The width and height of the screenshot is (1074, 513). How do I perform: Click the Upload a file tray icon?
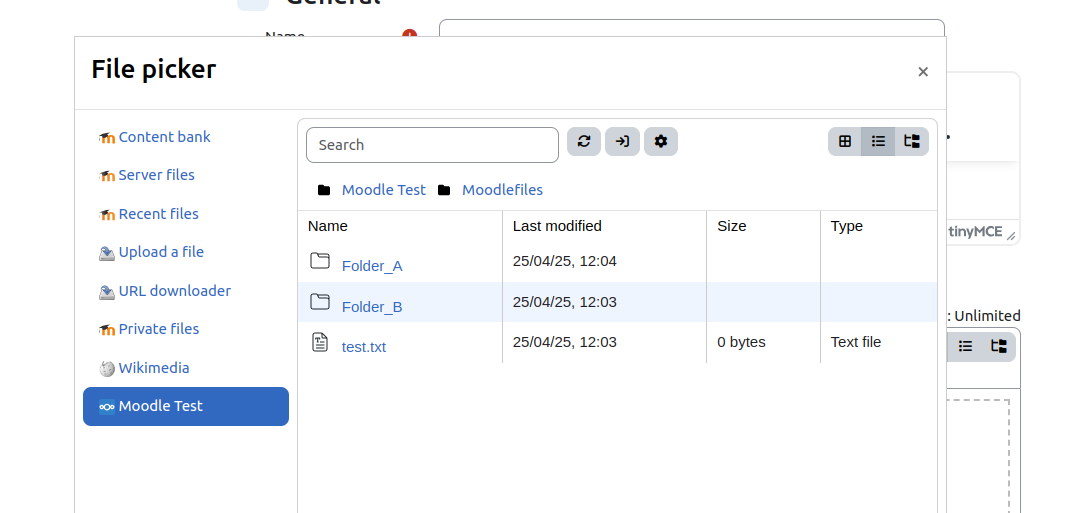[x=107, y=253]
